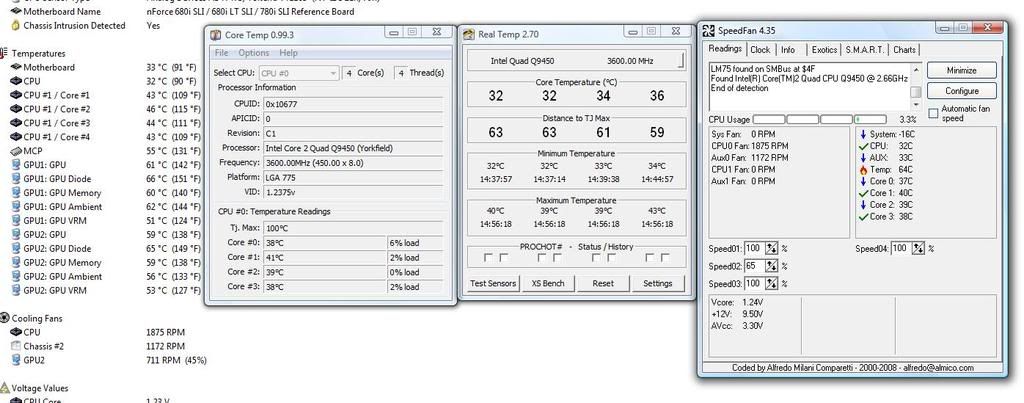Click the Chassis Intrusion Detected lock icon
The width and height of the screenshot is (1024, 403).
pyautogui.click(x=16, y=25)
